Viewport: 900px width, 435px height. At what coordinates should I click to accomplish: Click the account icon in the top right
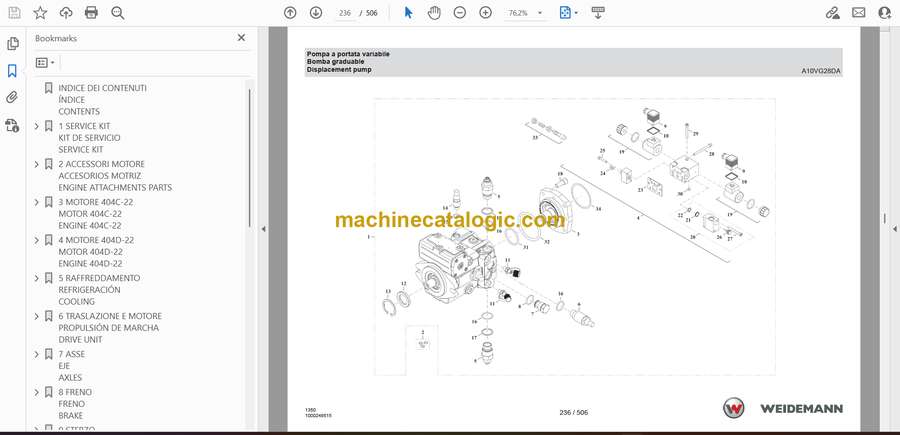[885, 13]
